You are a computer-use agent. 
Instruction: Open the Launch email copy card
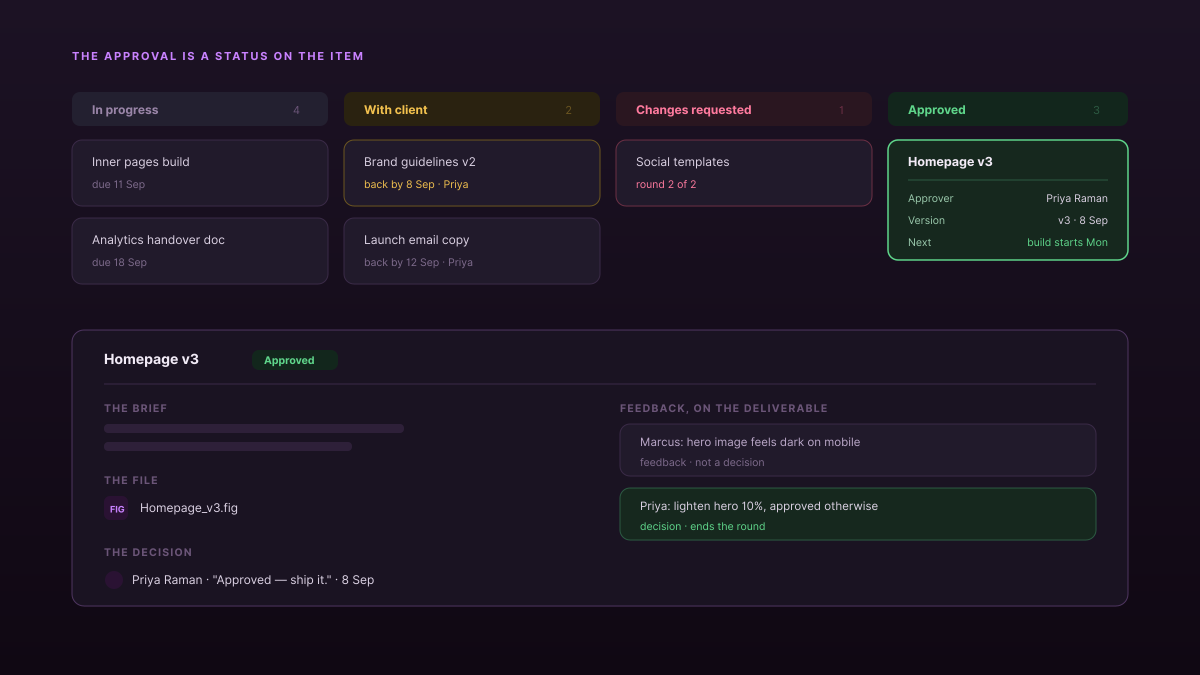pos(472,251)
